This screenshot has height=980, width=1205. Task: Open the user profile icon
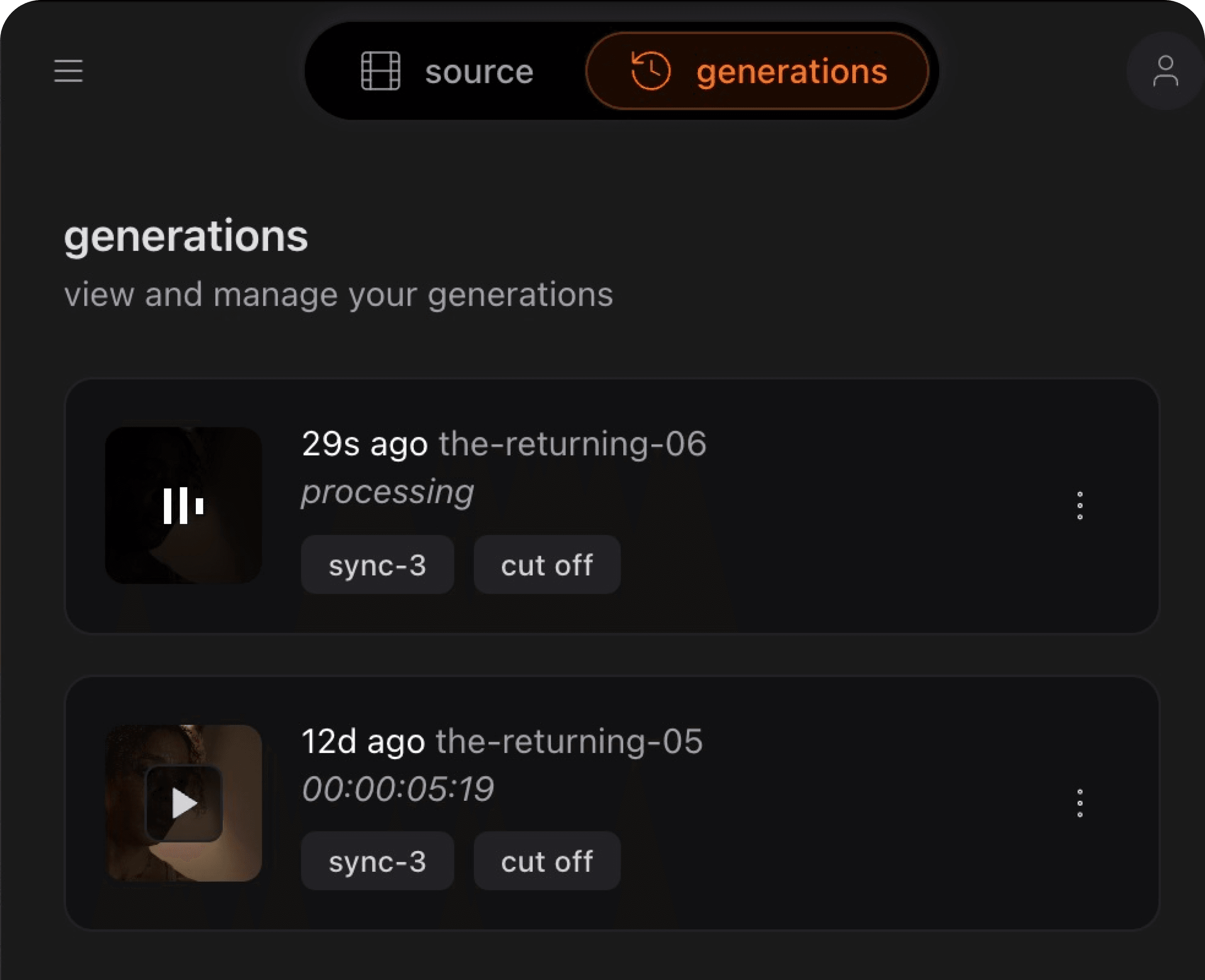point(1165,71)
